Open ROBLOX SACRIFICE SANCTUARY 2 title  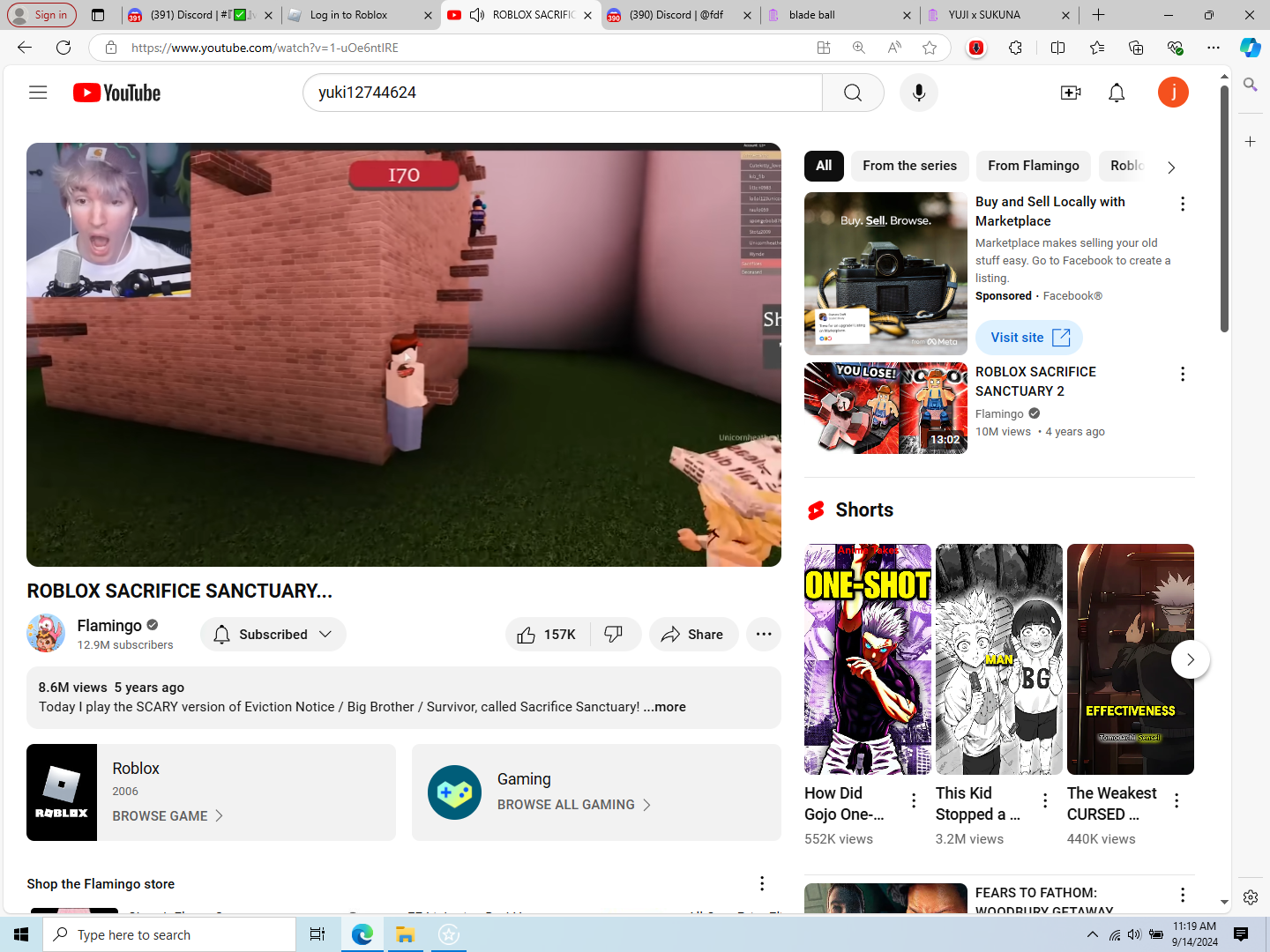(1035, 382)
